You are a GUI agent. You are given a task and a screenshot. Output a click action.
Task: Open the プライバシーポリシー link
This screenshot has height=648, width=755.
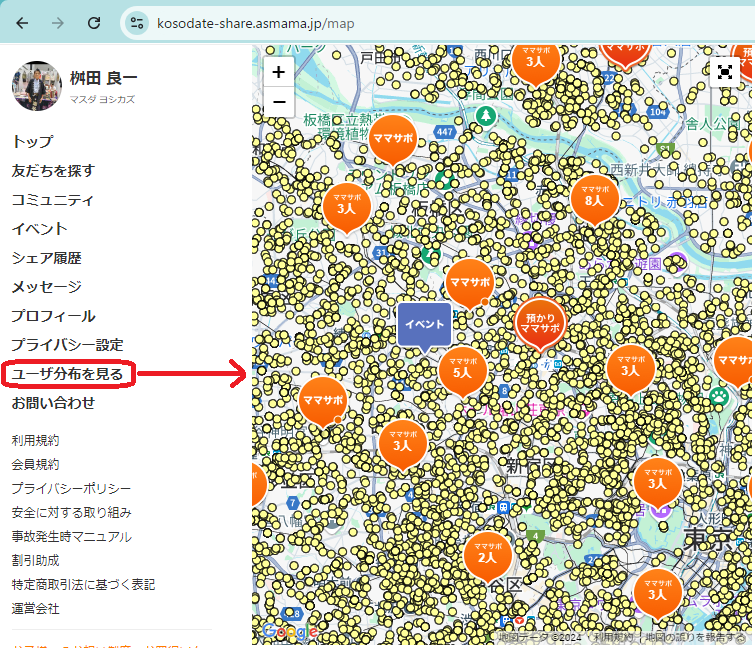(x=71, y=488)
